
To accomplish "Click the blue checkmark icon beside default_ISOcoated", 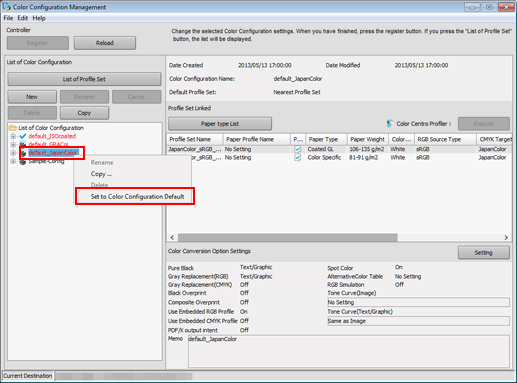I will pos(23,136).
